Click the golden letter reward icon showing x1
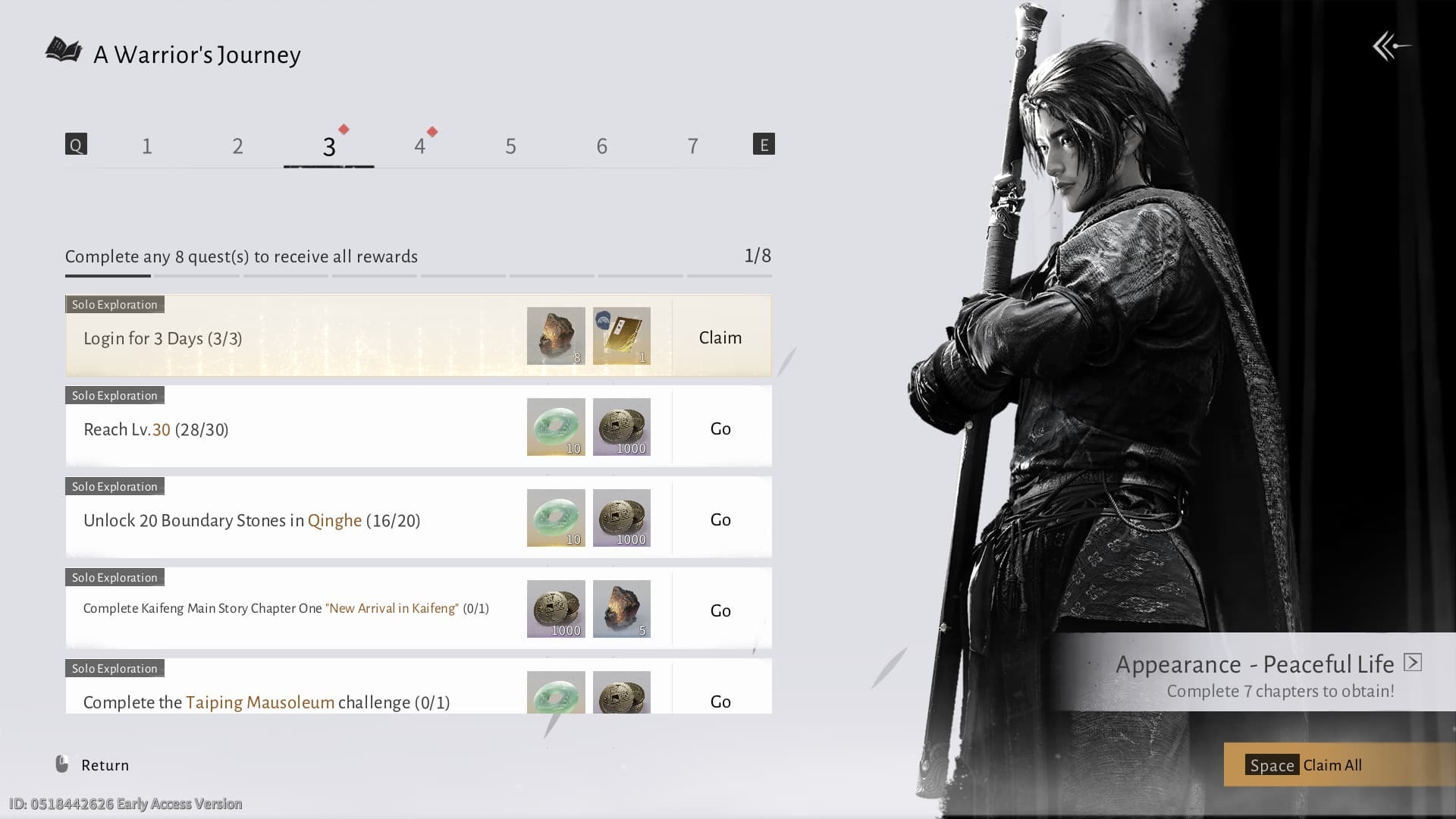The image size is (1456, 819). click(x=621, y=336)
